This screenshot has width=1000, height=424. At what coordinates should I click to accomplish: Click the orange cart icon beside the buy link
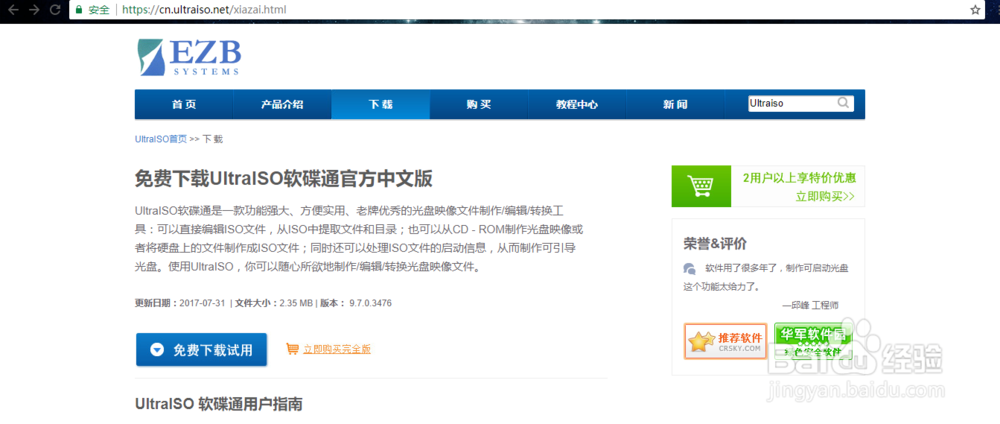tap(292, 348)
